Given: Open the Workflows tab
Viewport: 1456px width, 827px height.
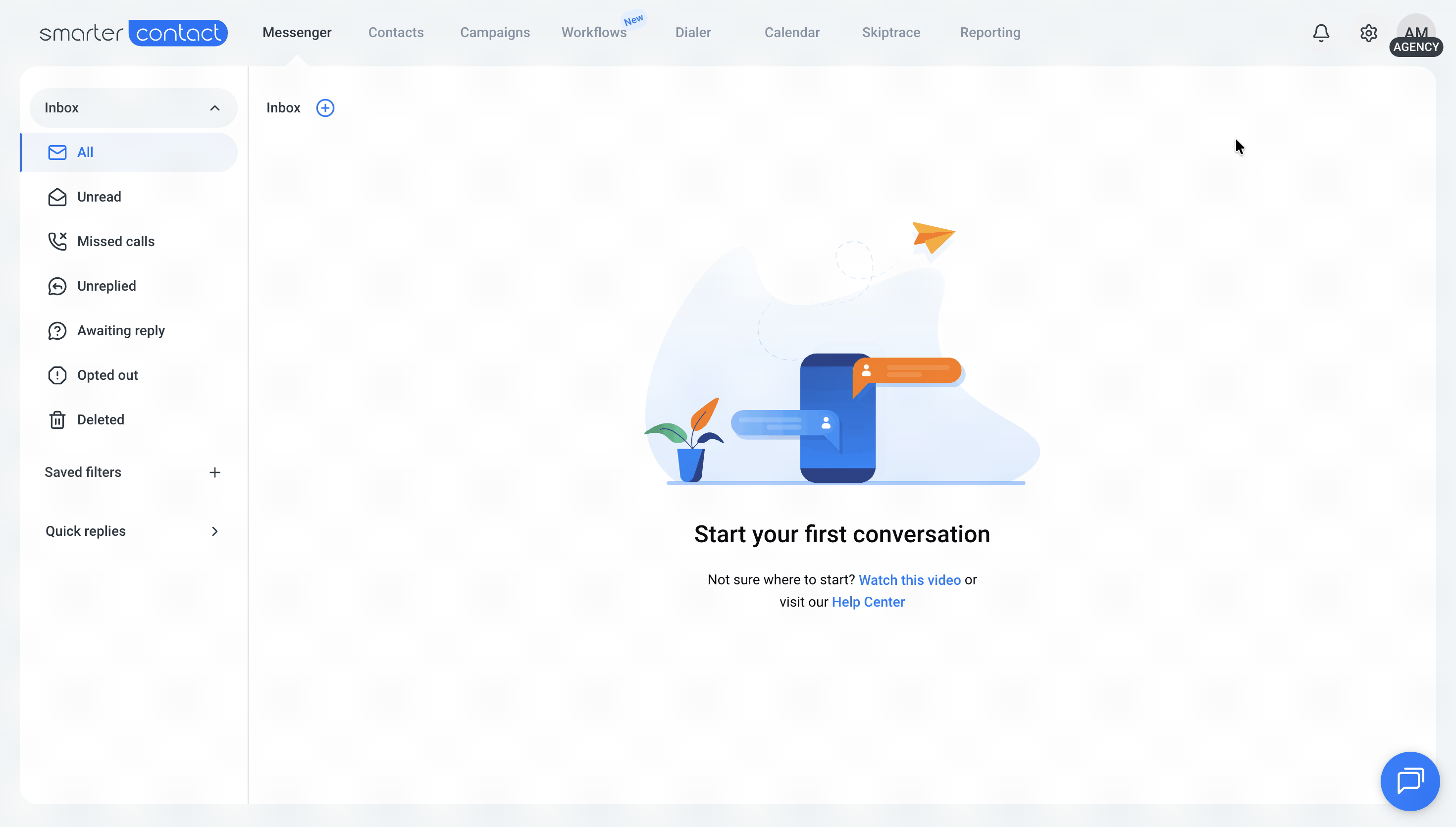Looking at the screenshot, I should 594,33.
